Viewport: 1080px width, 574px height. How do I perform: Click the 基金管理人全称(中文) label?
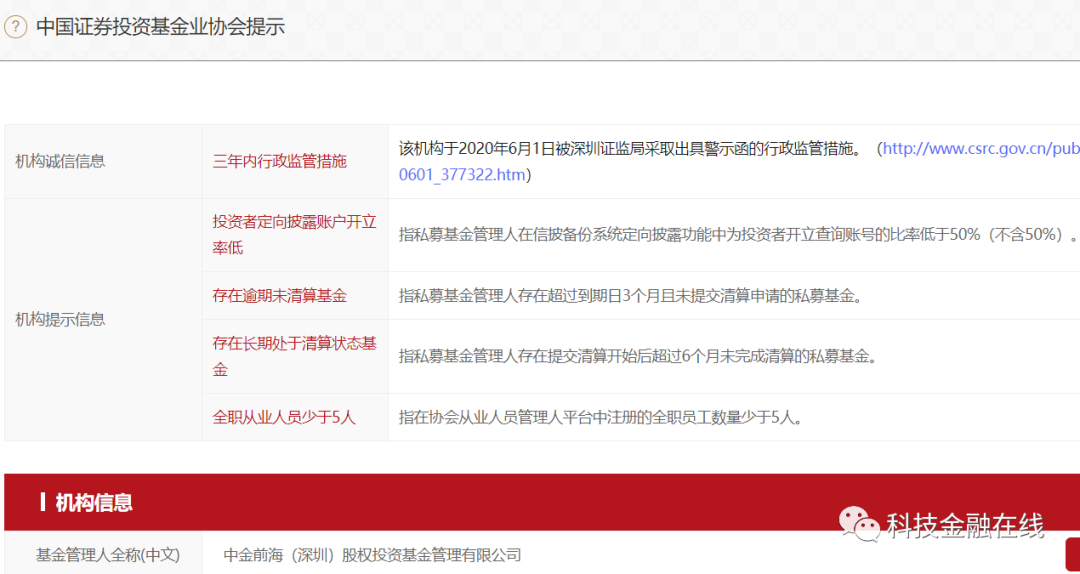click(107, 555)
